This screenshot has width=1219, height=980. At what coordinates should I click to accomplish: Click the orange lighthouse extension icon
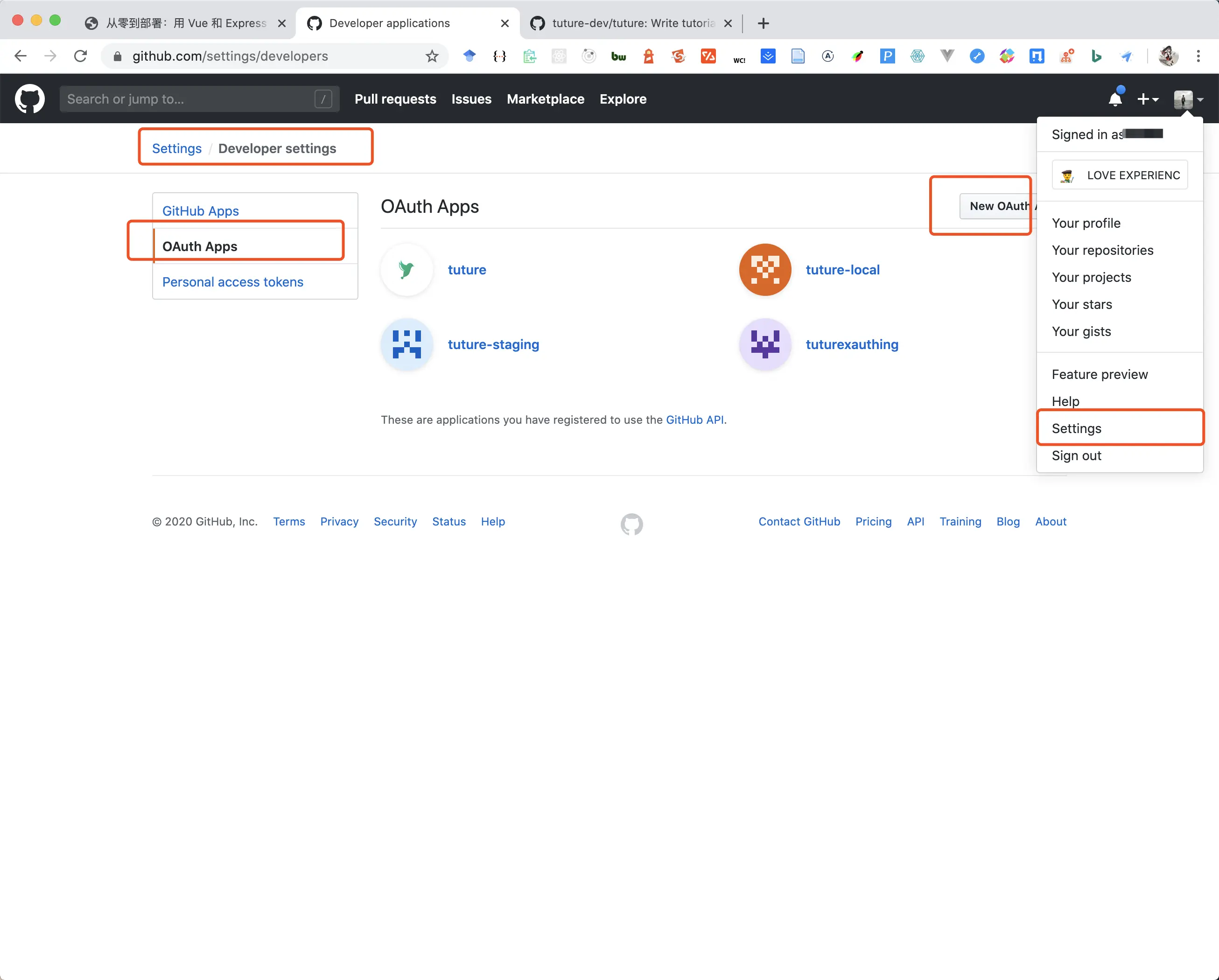coord(649,56)
